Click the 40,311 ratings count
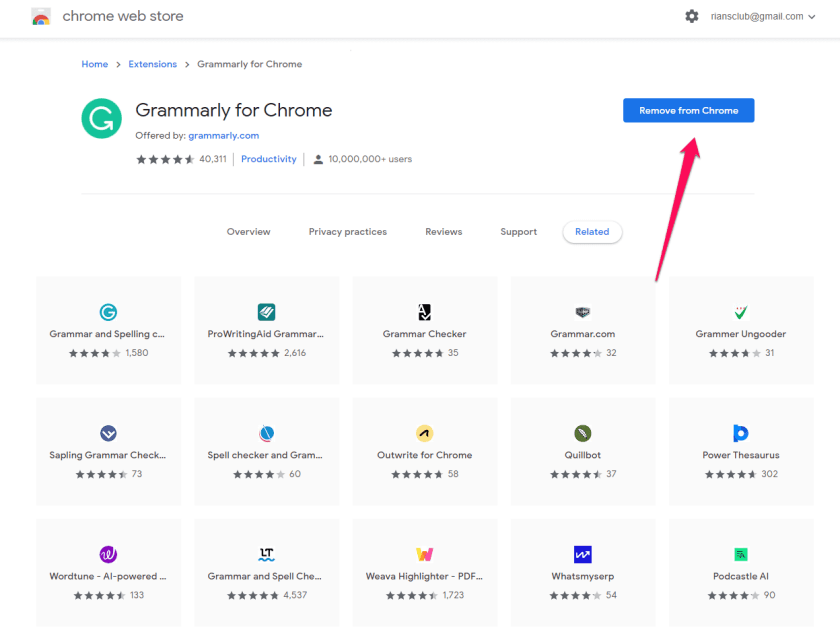The height and width of the screenshot is (640, 840). 213,159
